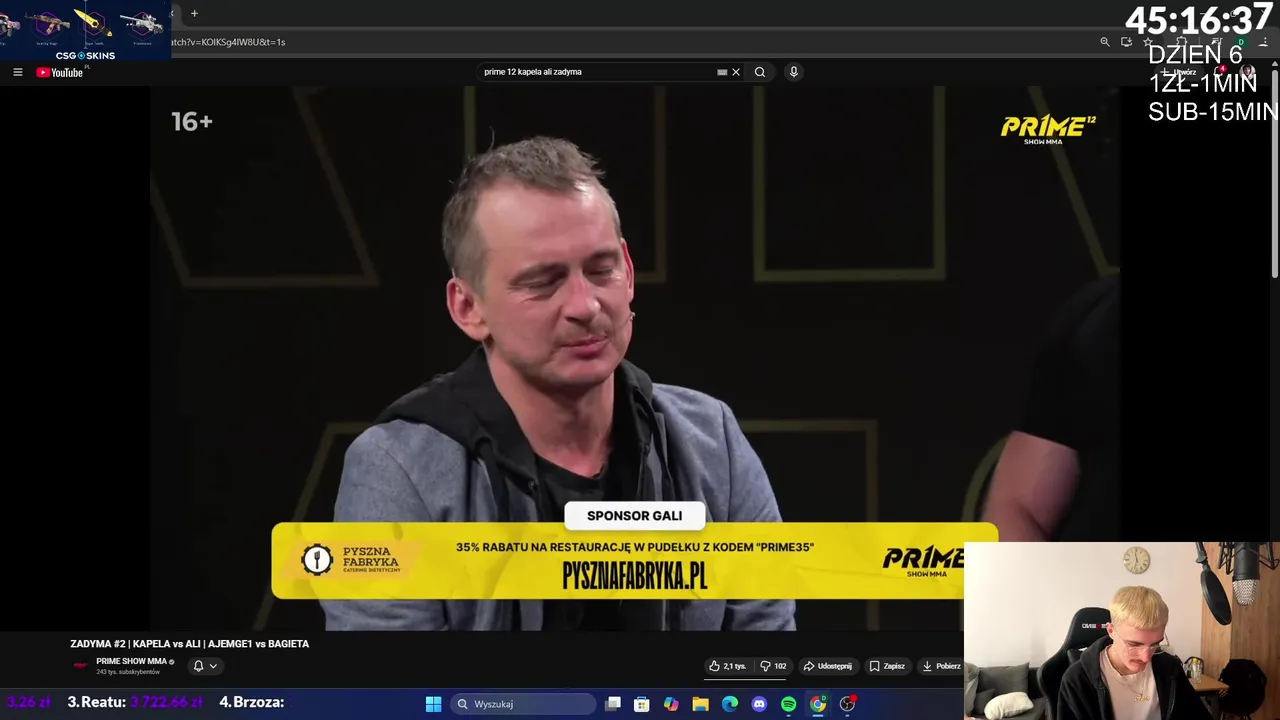Run search with the magnifier button
The image size is (1280, 720).
(760, 72)
